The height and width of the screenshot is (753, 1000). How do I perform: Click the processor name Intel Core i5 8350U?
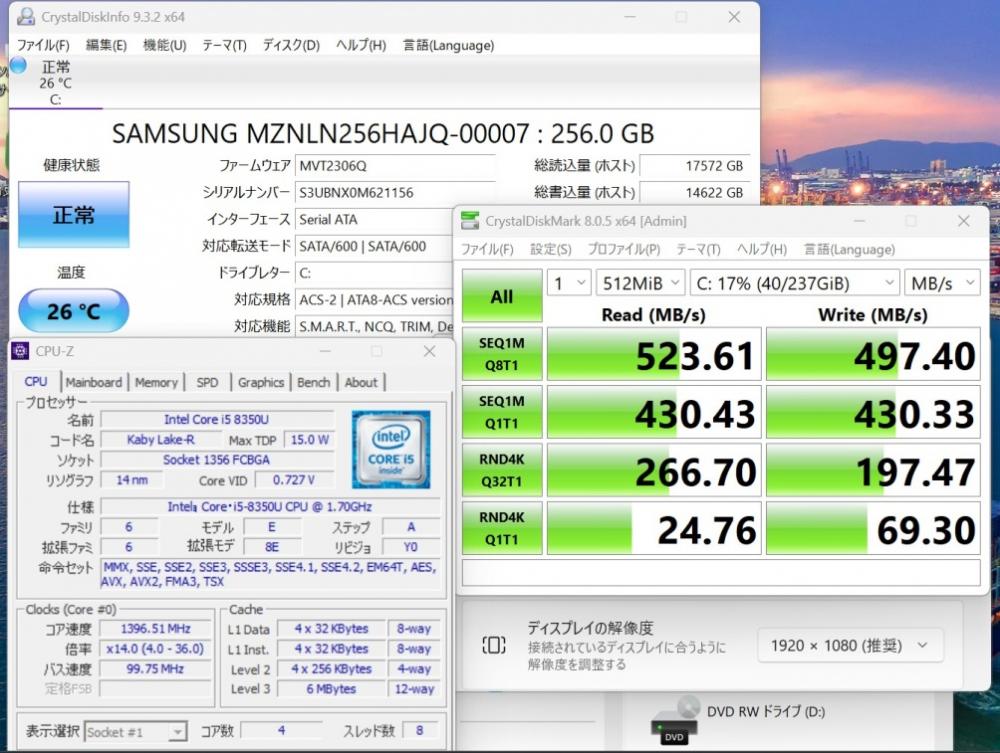[217, 420]
